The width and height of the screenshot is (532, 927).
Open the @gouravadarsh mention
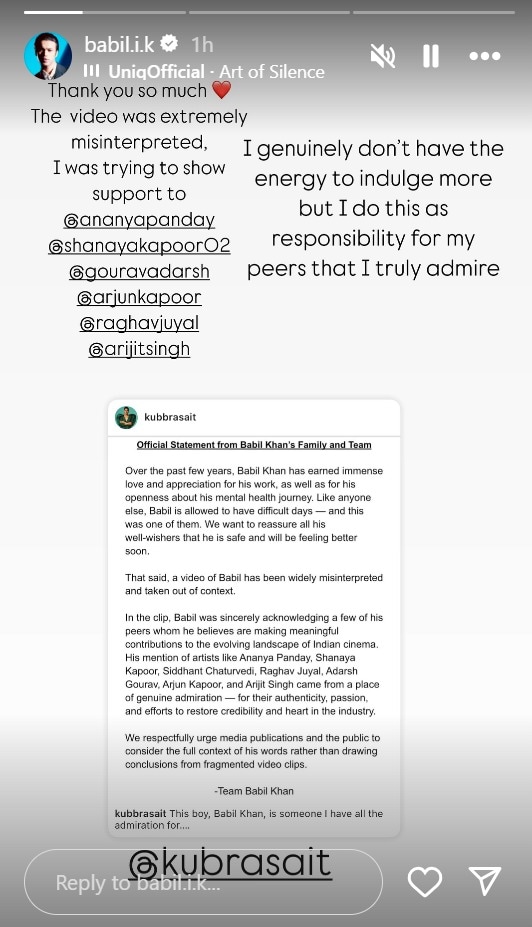tap(139, 271)
